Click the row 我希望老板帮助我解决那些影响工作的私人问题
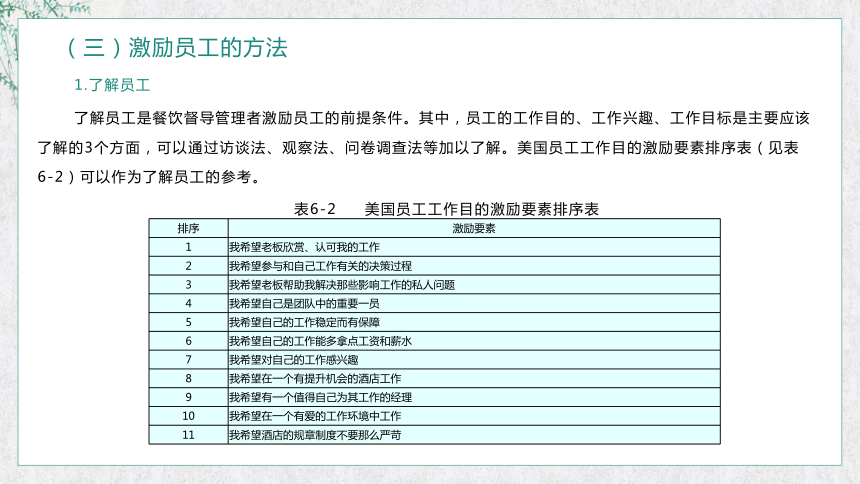The width and height of the screenshot is (860, 484). (474, 284)
